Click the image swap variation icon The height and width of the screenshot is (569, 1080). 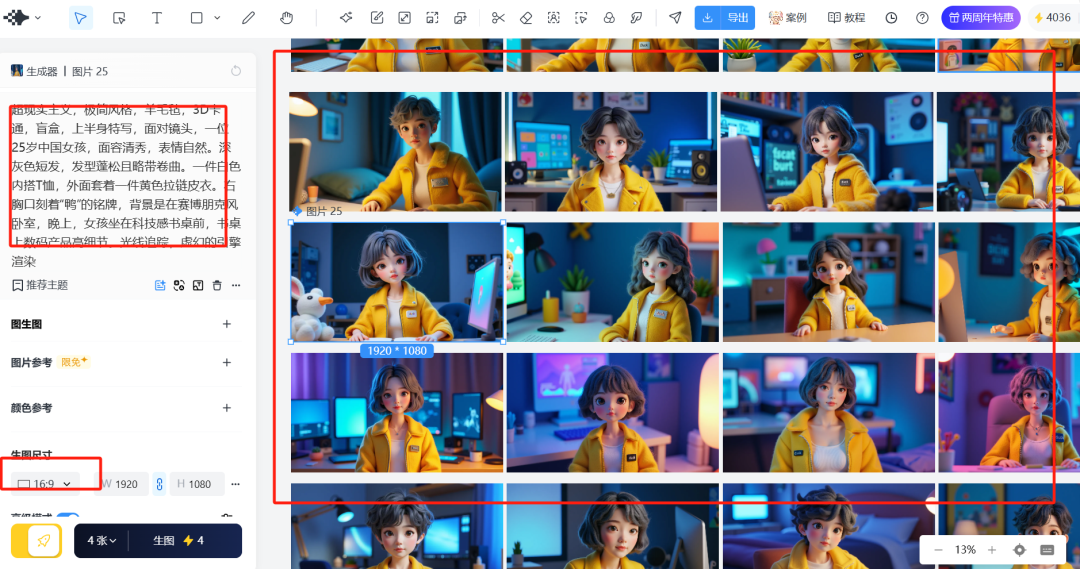click(460, 18)
